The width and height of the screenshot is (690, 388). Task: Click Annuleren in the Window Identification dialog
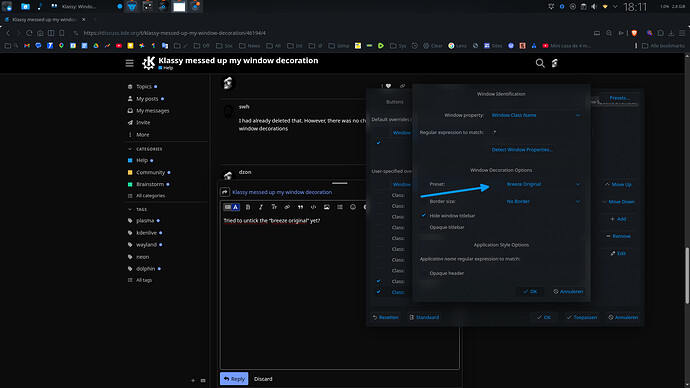coord(568,292)
